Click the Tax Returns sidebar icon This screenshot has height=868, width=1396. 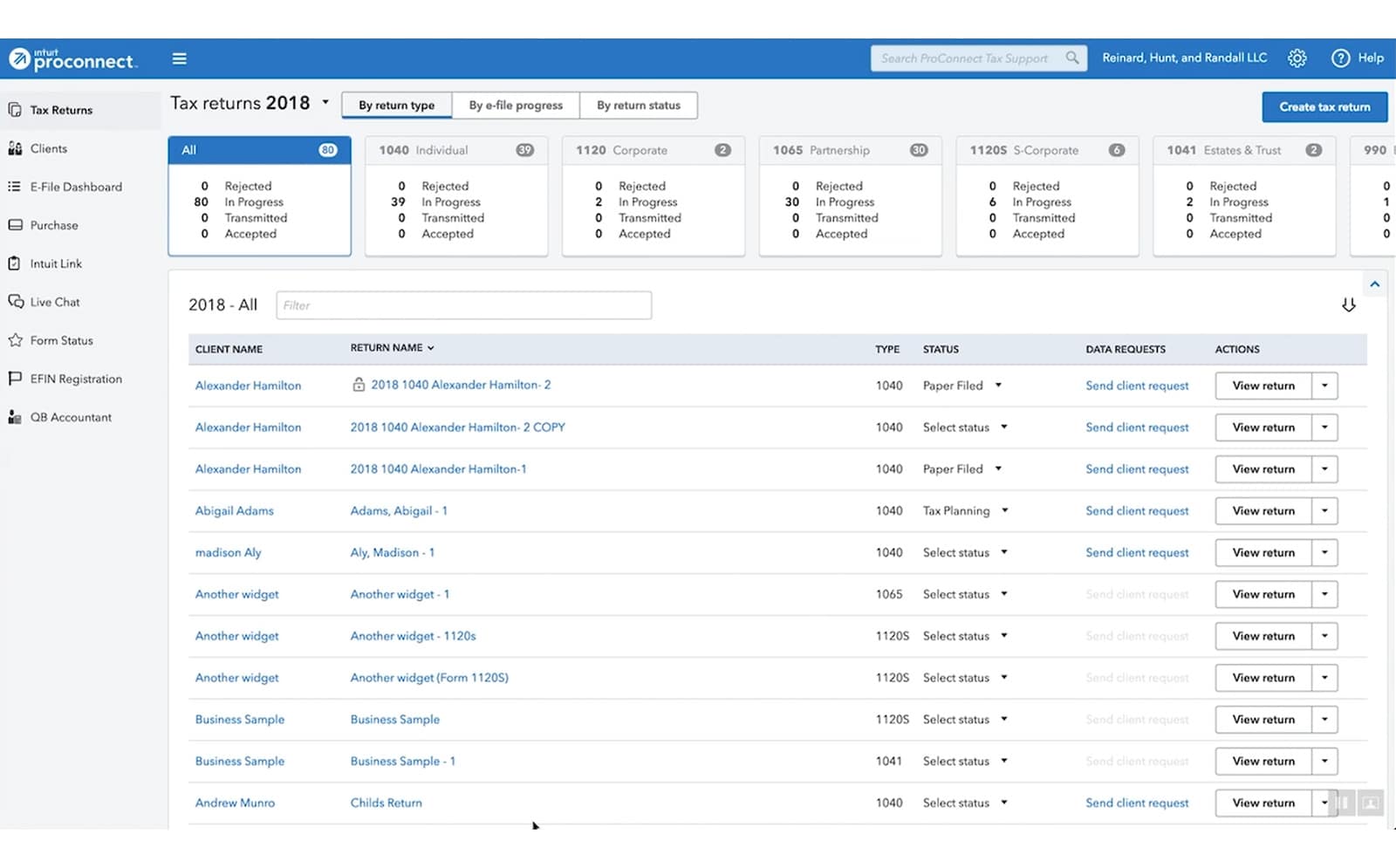[x=15, y=110]
